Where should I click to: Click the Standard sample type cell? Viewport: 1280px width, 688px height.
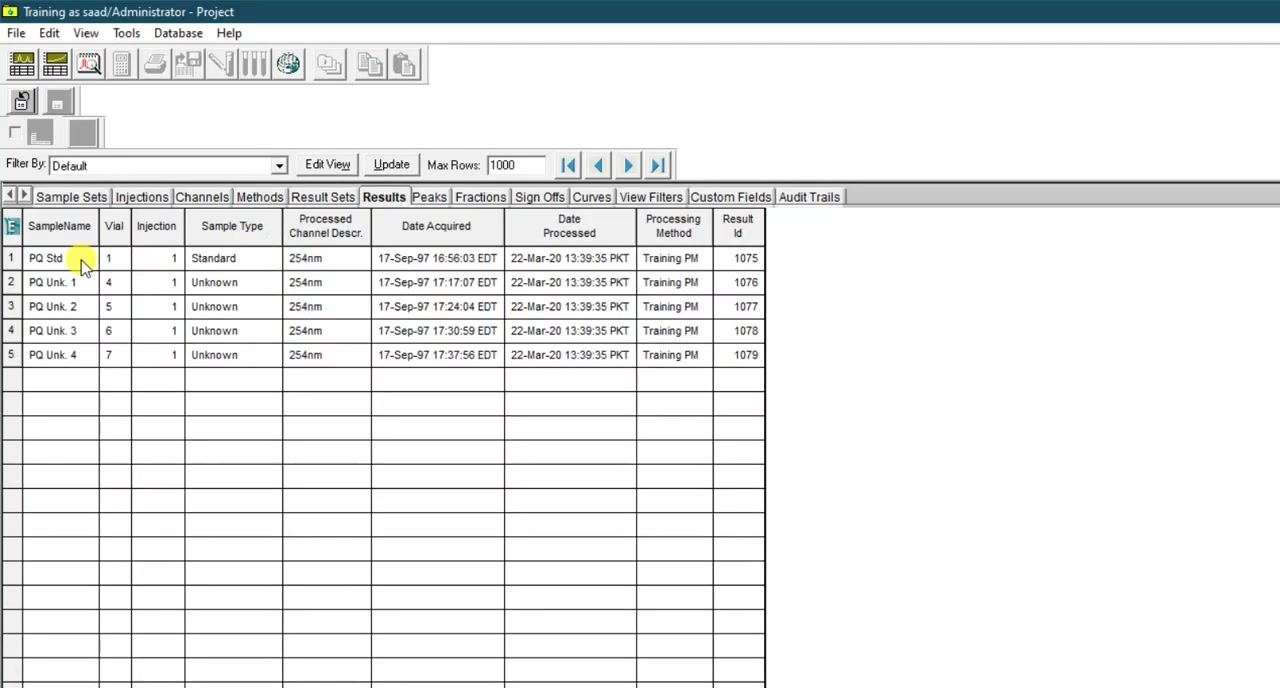[x=233, y=258]
